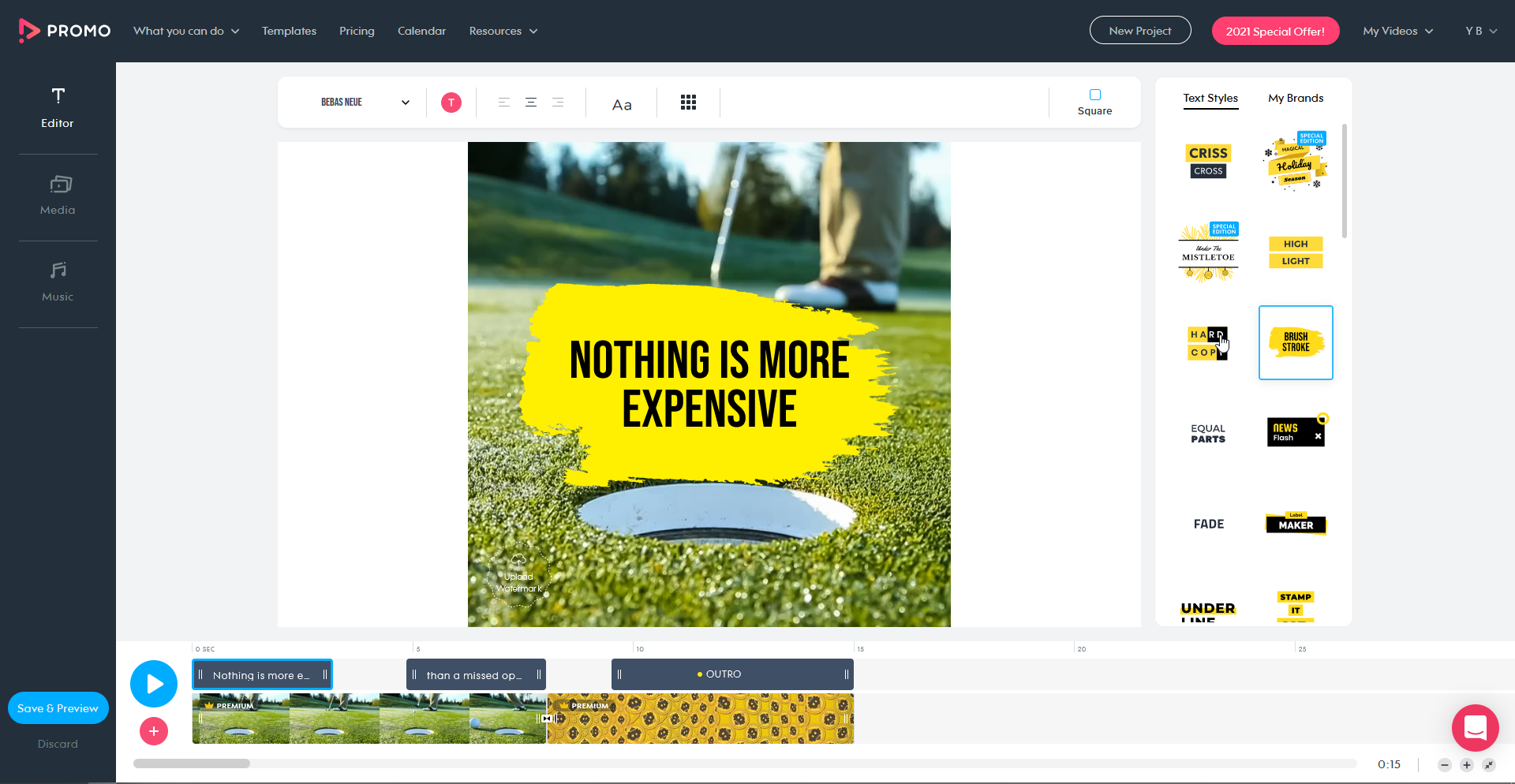Viewport: 1515px width, 784px height.
Task: Open the Bebas Neue font dropdown
Action: [x=363, y=102]
